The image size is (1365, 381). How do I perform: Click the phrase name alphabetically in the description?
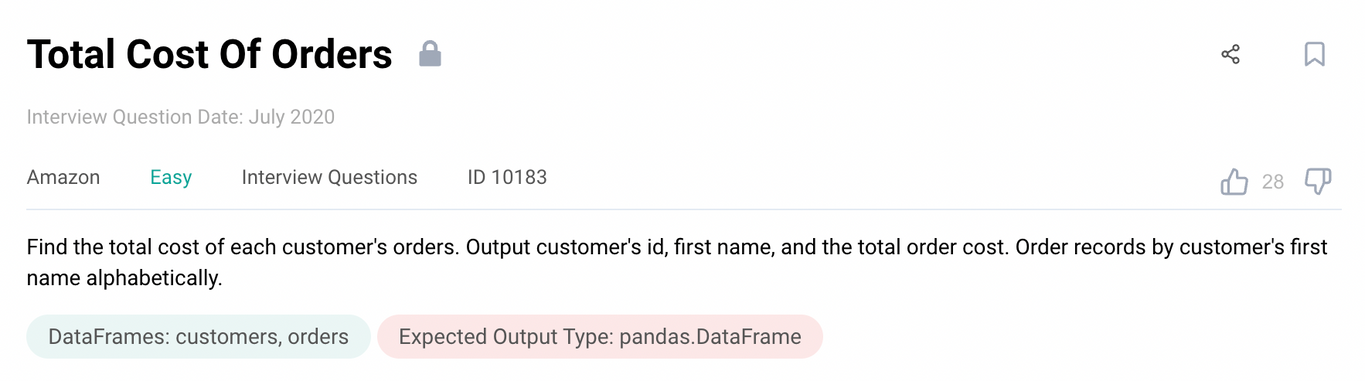pyautogui.click(x=124, y=278)
